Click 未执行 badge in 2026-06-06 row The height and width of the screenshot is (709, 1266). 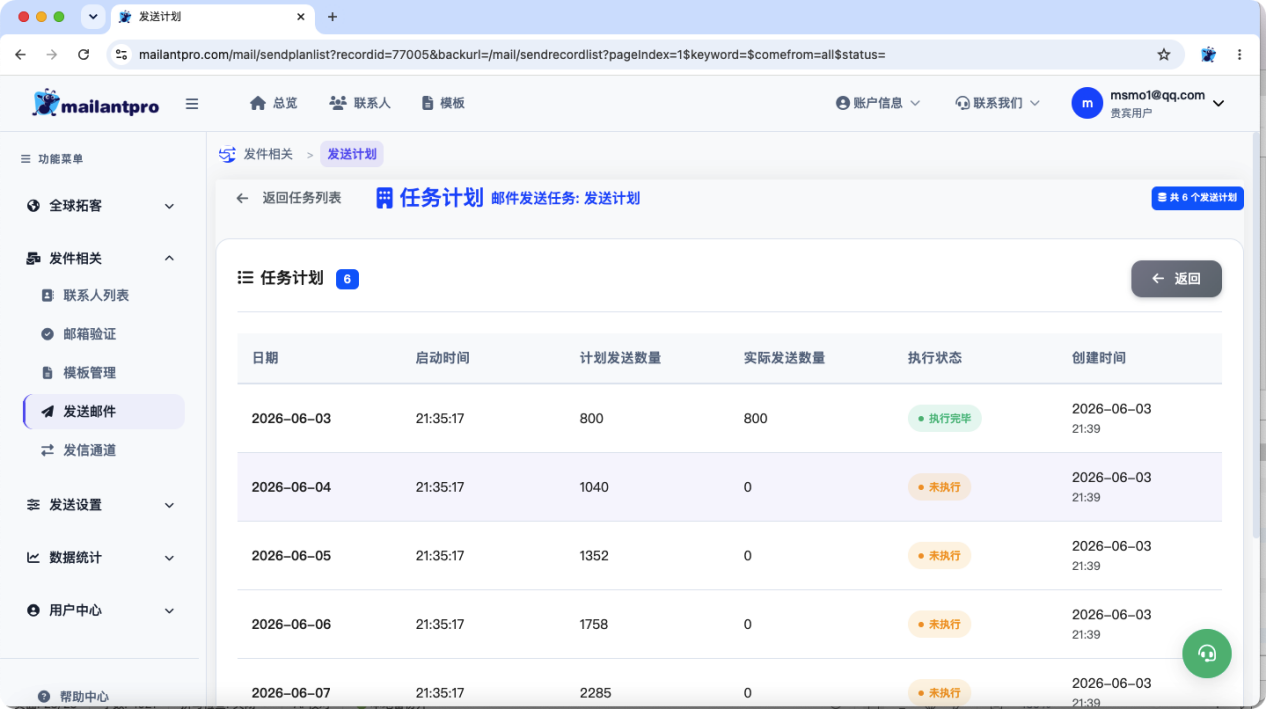939,624
